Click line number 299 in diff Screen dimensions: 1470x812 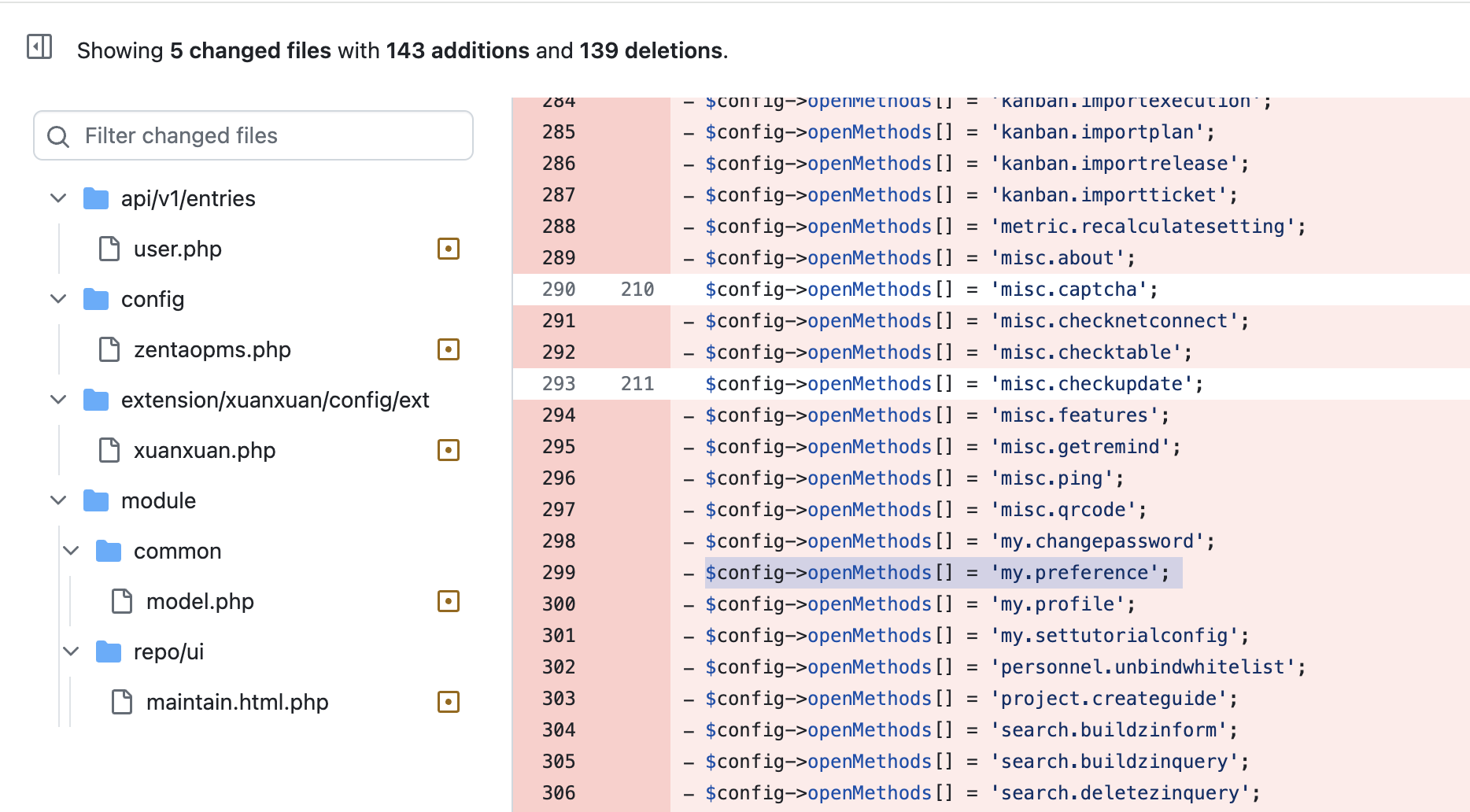click(x=559, y=573)
